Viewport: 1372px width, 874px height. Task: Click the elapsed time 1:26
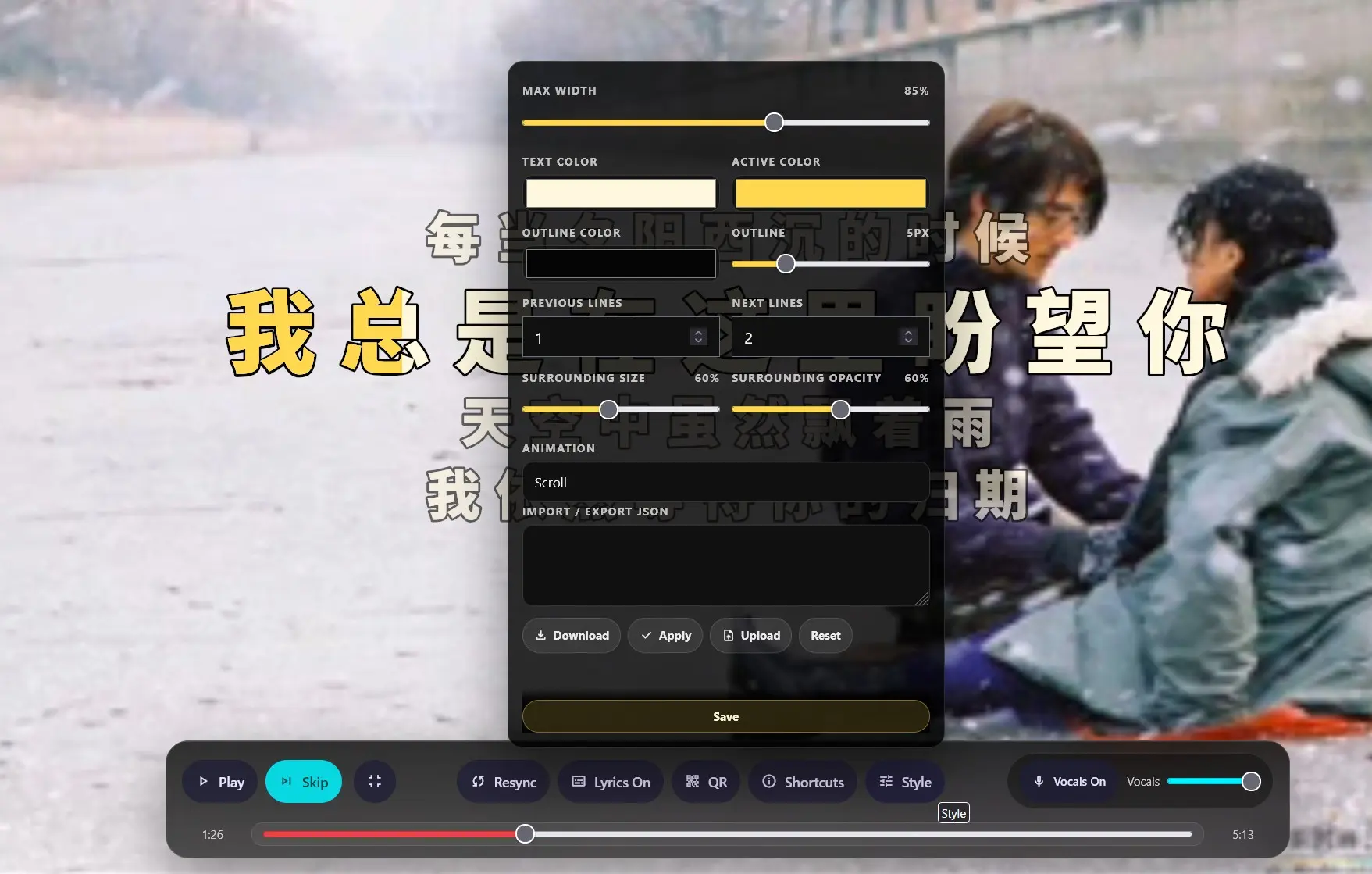(x=212, y=834)
